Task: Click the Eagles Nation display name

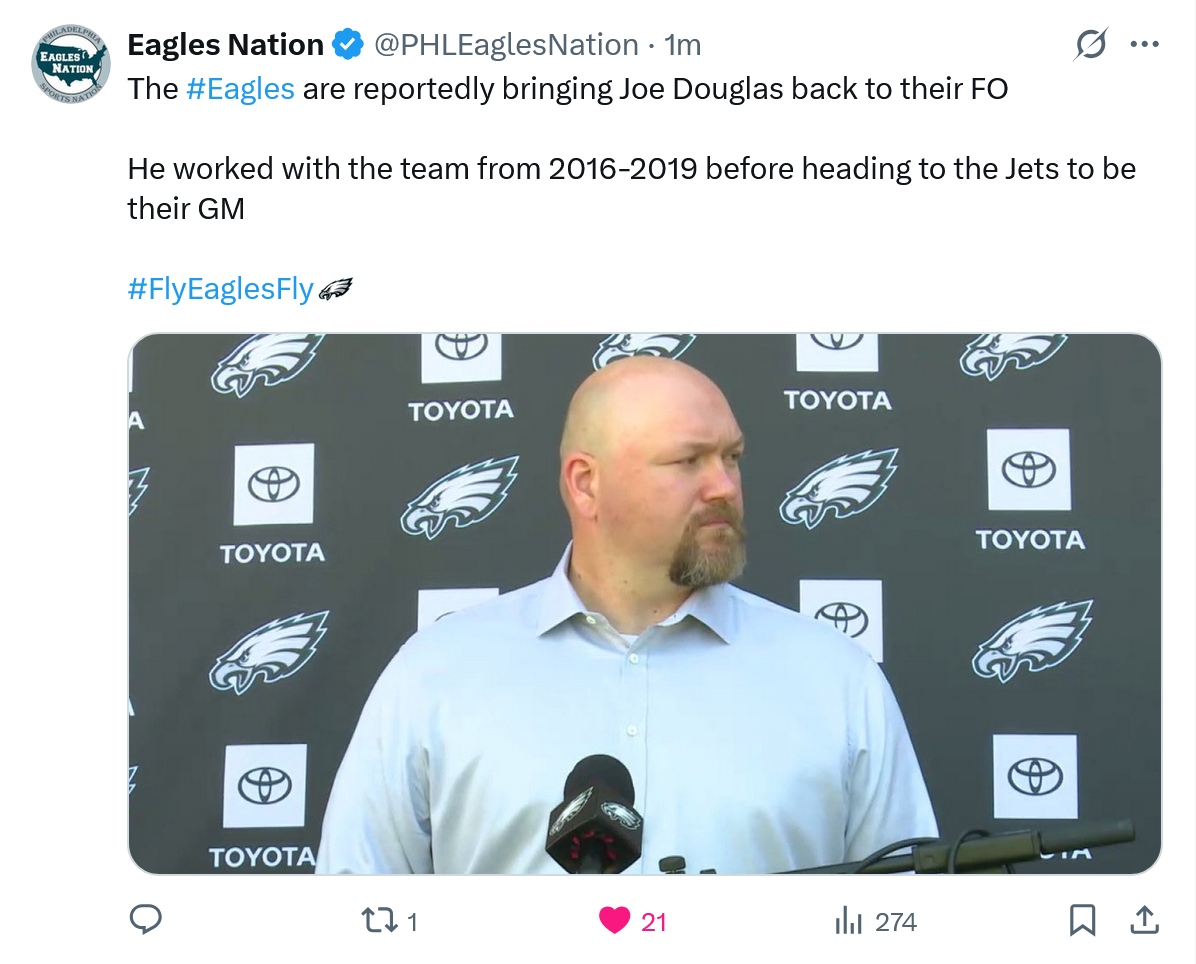Action: (x=225, y=45)
